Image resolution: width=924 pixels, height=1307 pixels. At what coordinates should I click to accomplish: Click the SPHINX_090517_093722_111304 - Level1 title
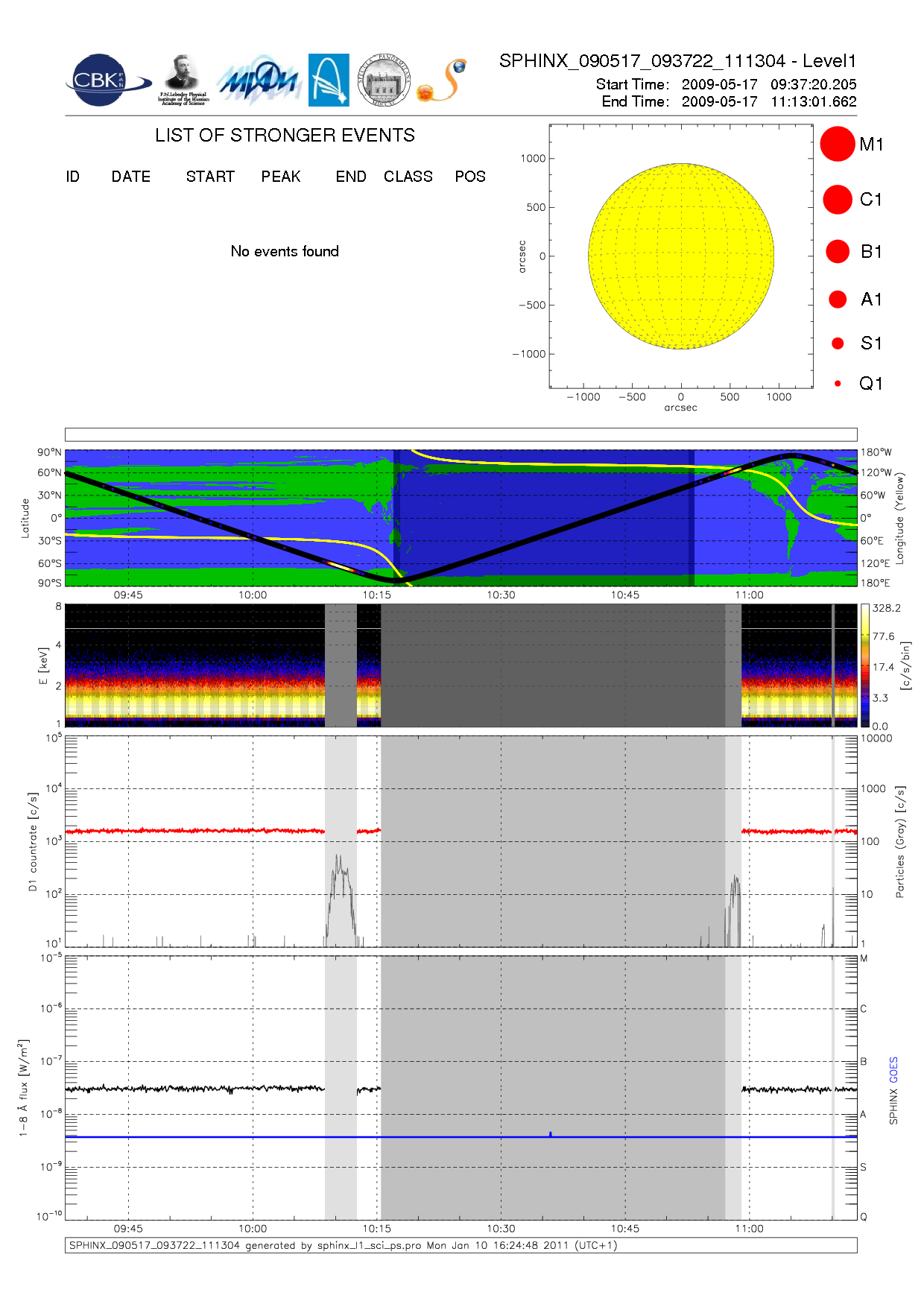(677, 61)
